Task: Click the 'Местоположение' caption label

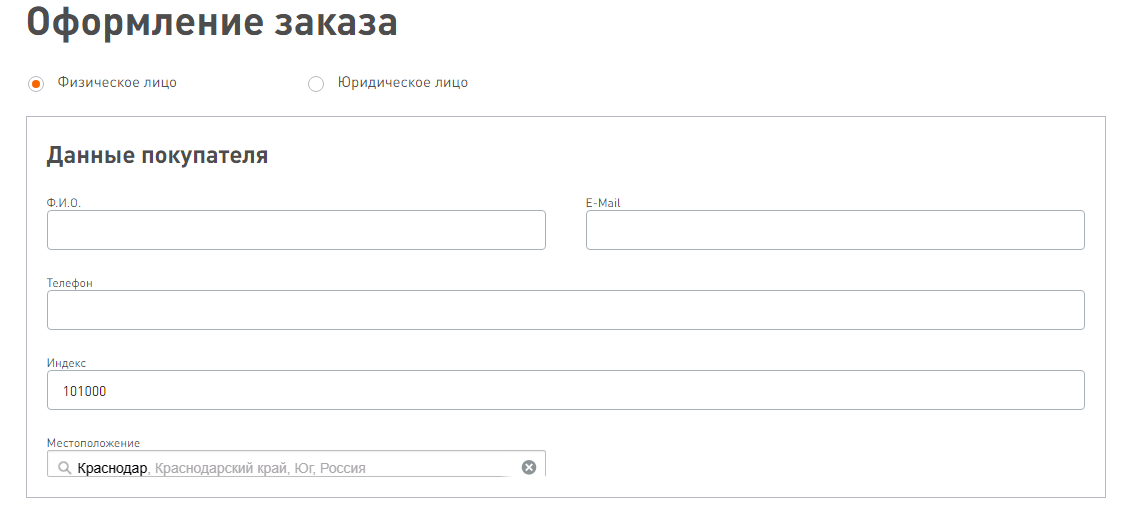Action: (x=93, y=443)
